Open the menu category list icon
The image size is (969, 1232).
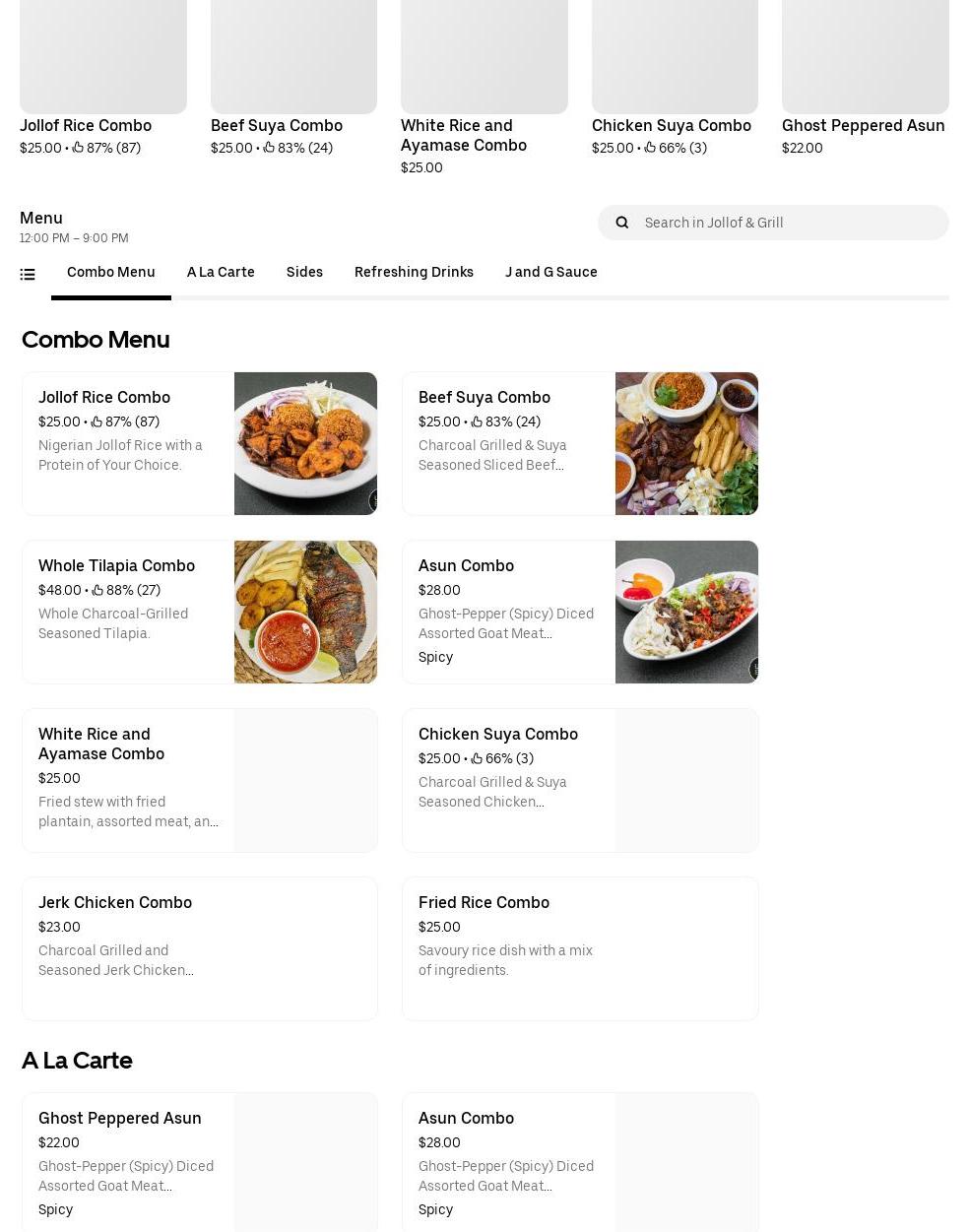28,275
